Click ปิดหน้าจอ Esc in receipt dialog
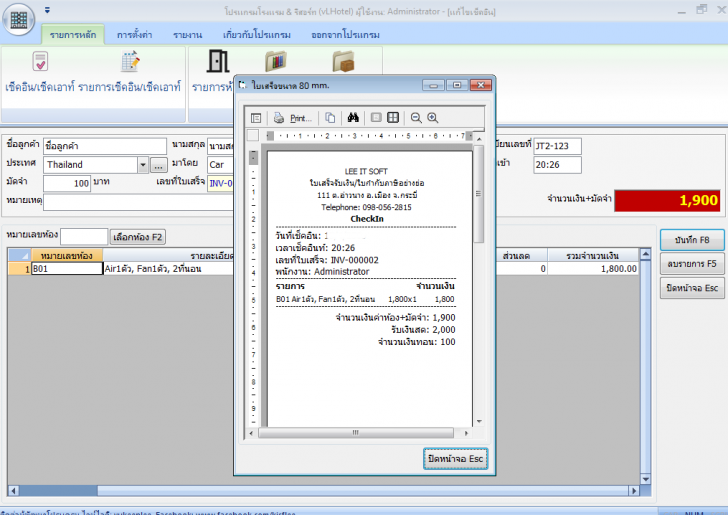 pos(455,459)
